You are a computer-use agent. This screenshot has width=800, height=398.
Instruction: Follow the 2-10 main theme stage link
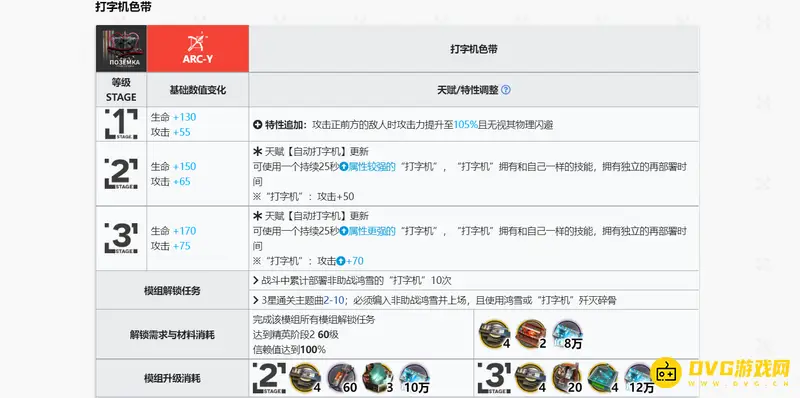(x=333, y=300)
